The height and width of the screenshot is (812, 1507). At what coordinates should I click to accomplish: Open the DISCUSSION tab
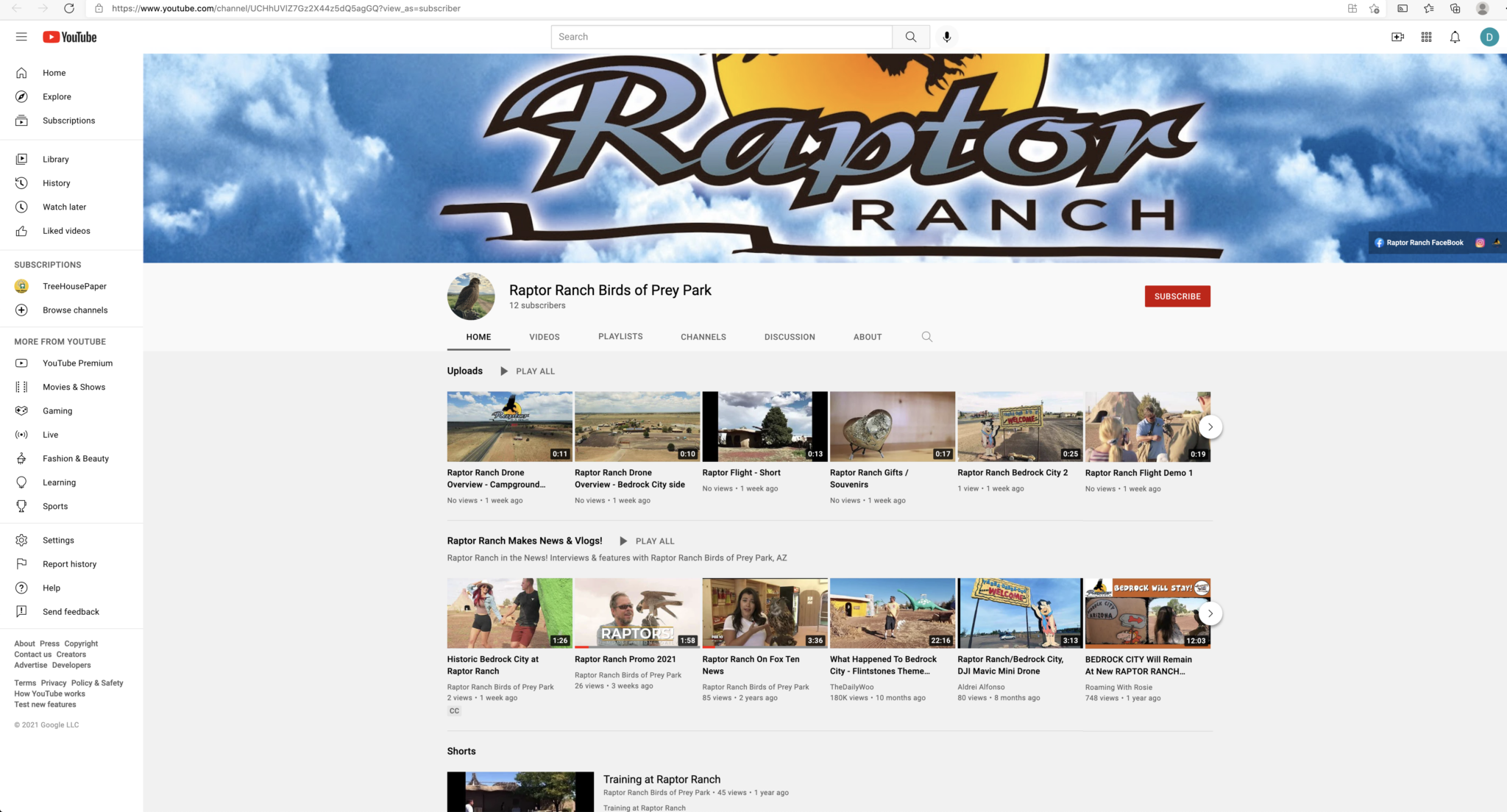[789, 336]
